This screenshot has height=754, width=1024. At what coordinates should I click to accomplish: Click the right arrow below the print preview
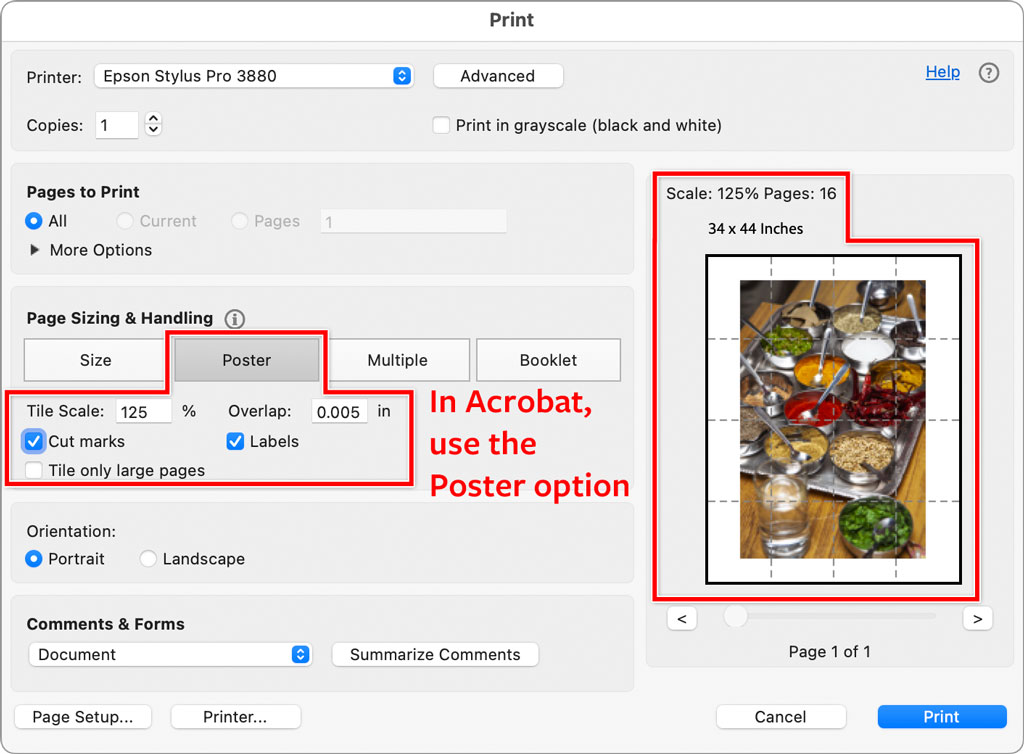tap(977, 618)
